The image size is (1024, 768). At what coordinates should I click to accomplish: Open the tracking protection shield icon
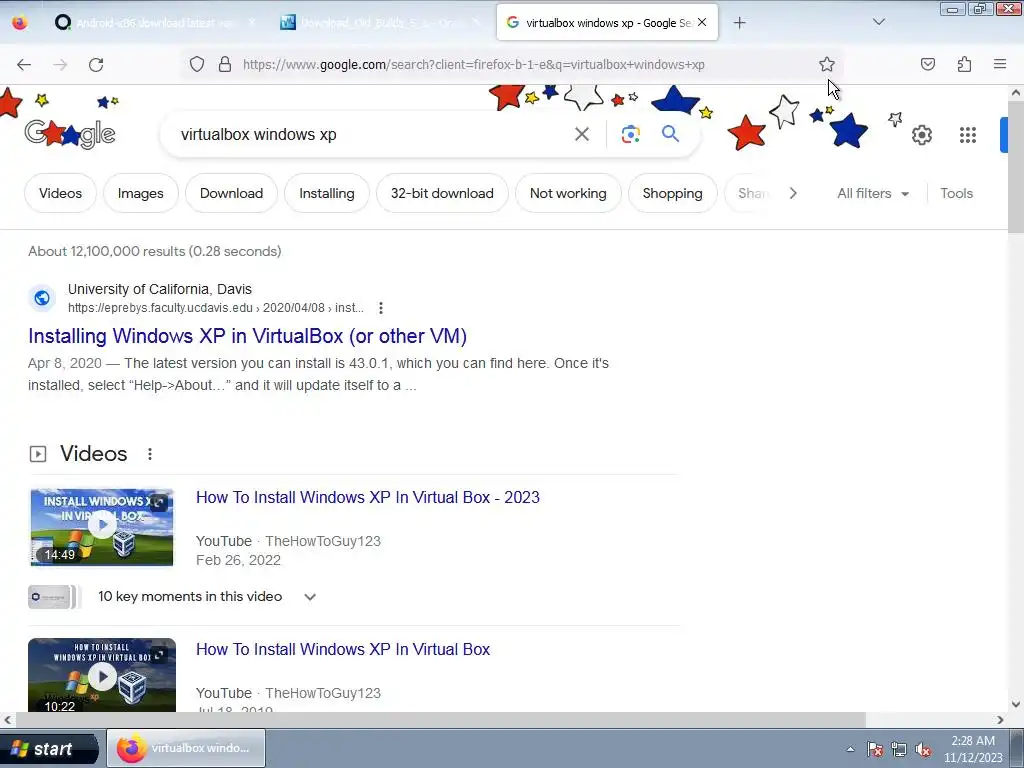[x=197, y=65]
